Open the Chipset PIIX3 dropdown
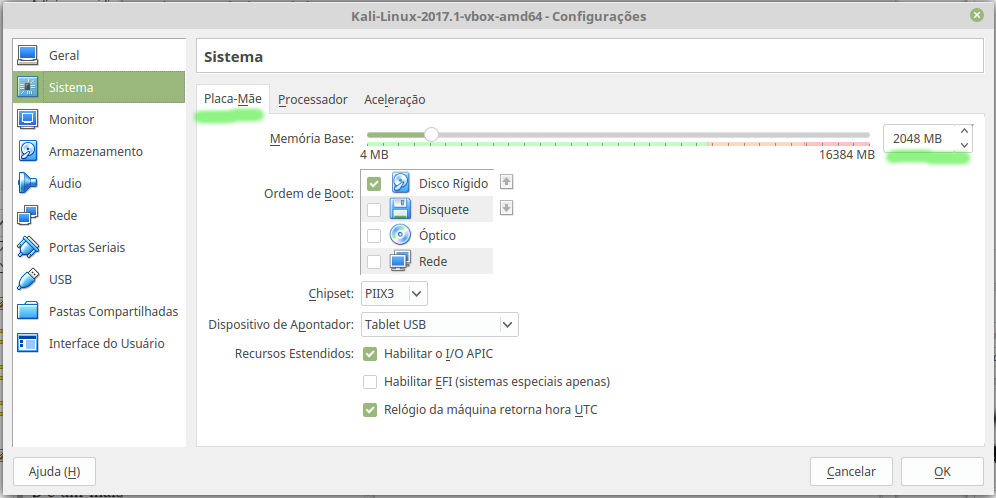The height and width of the screenshot is (498, 996). (394, 293)
